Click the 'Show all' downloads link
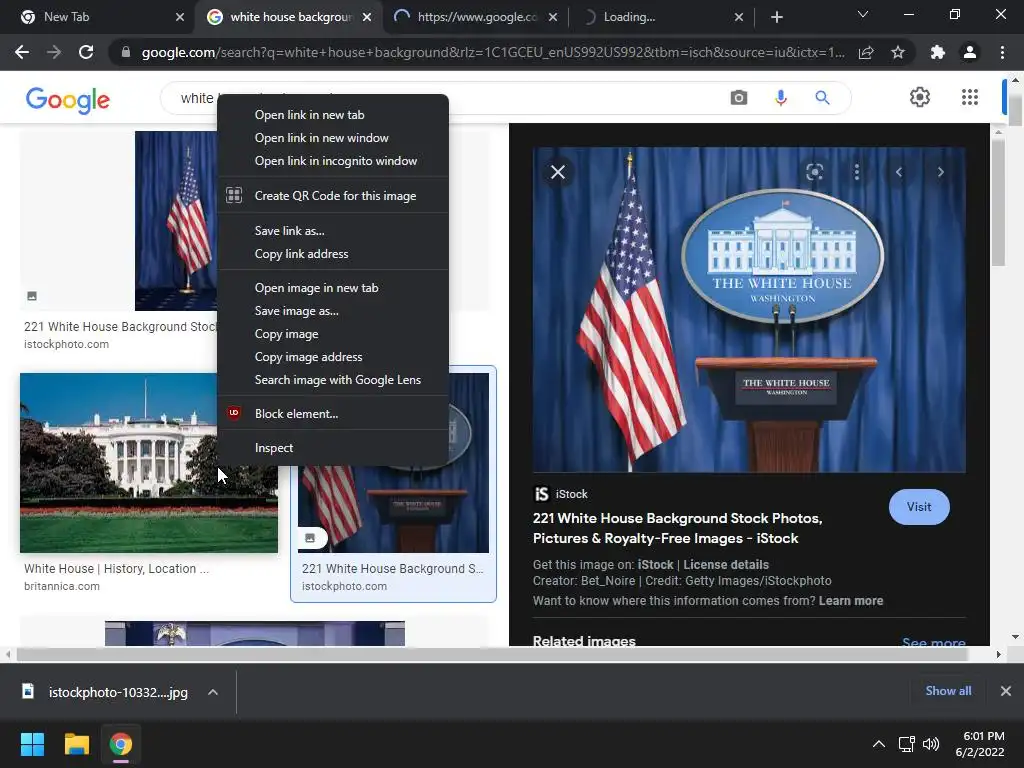1024x768 pixels. click(x=948, y=691)
